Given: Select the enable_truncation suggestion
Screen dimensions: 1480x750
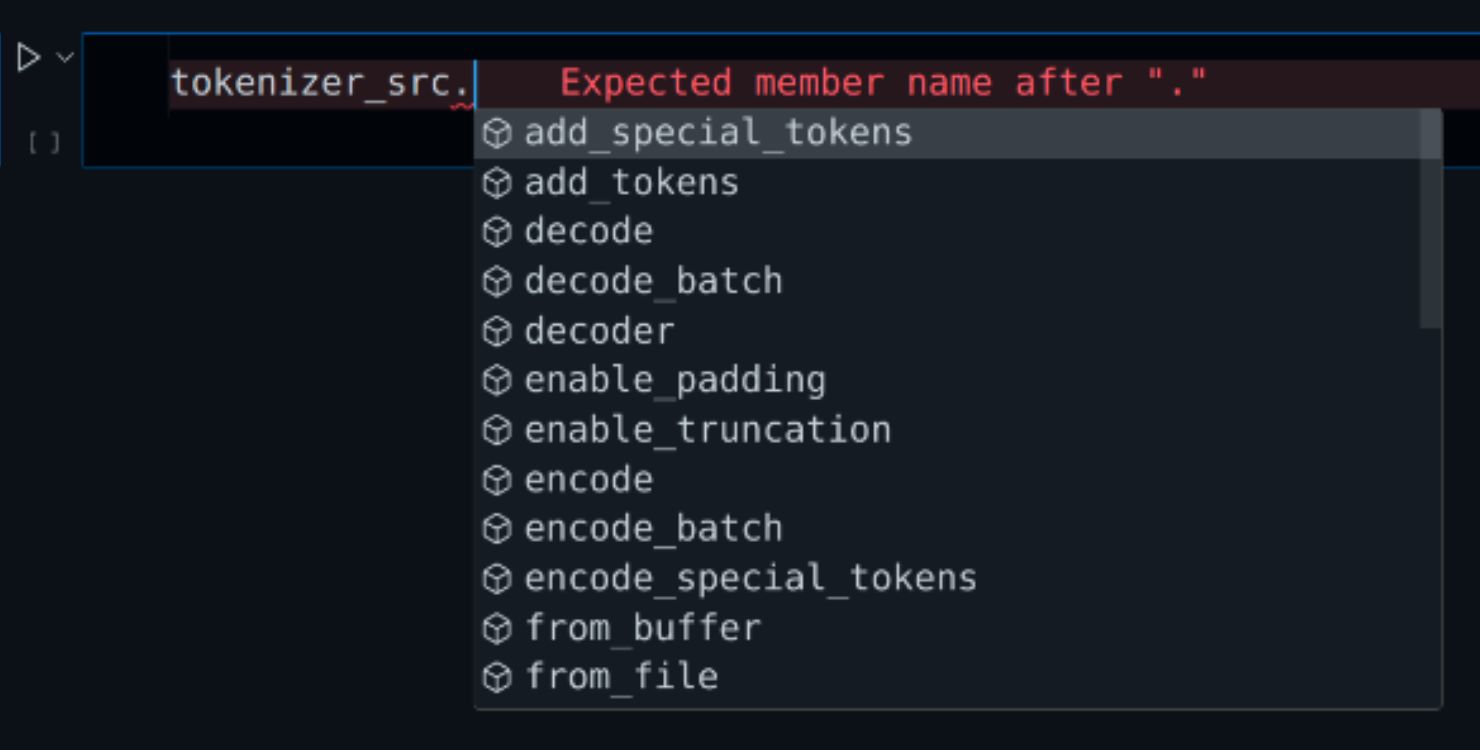Looking at the screenshot, I should point(707,429).
